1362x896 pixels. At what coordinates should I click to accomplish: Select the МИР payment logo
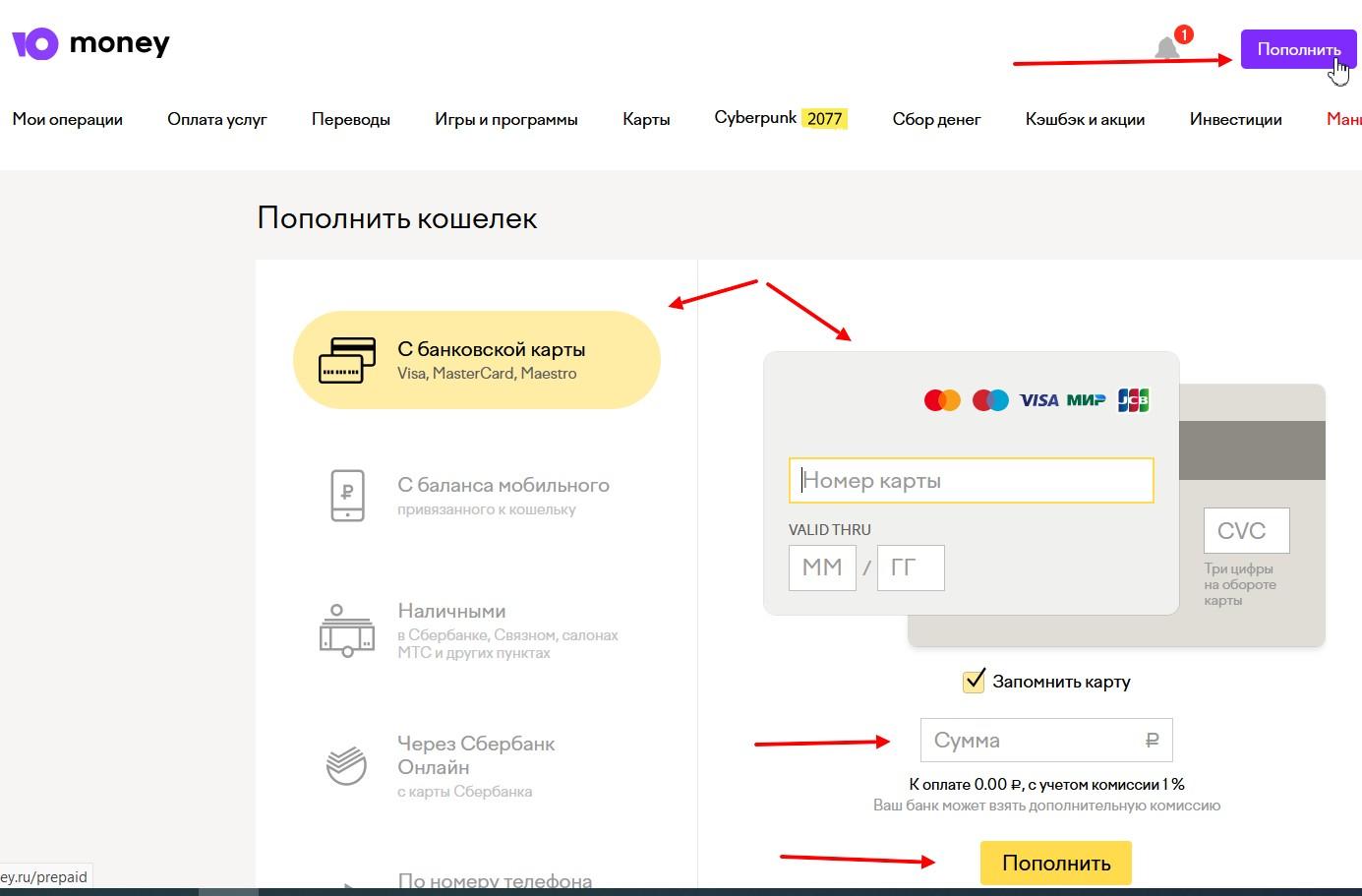1086,399
